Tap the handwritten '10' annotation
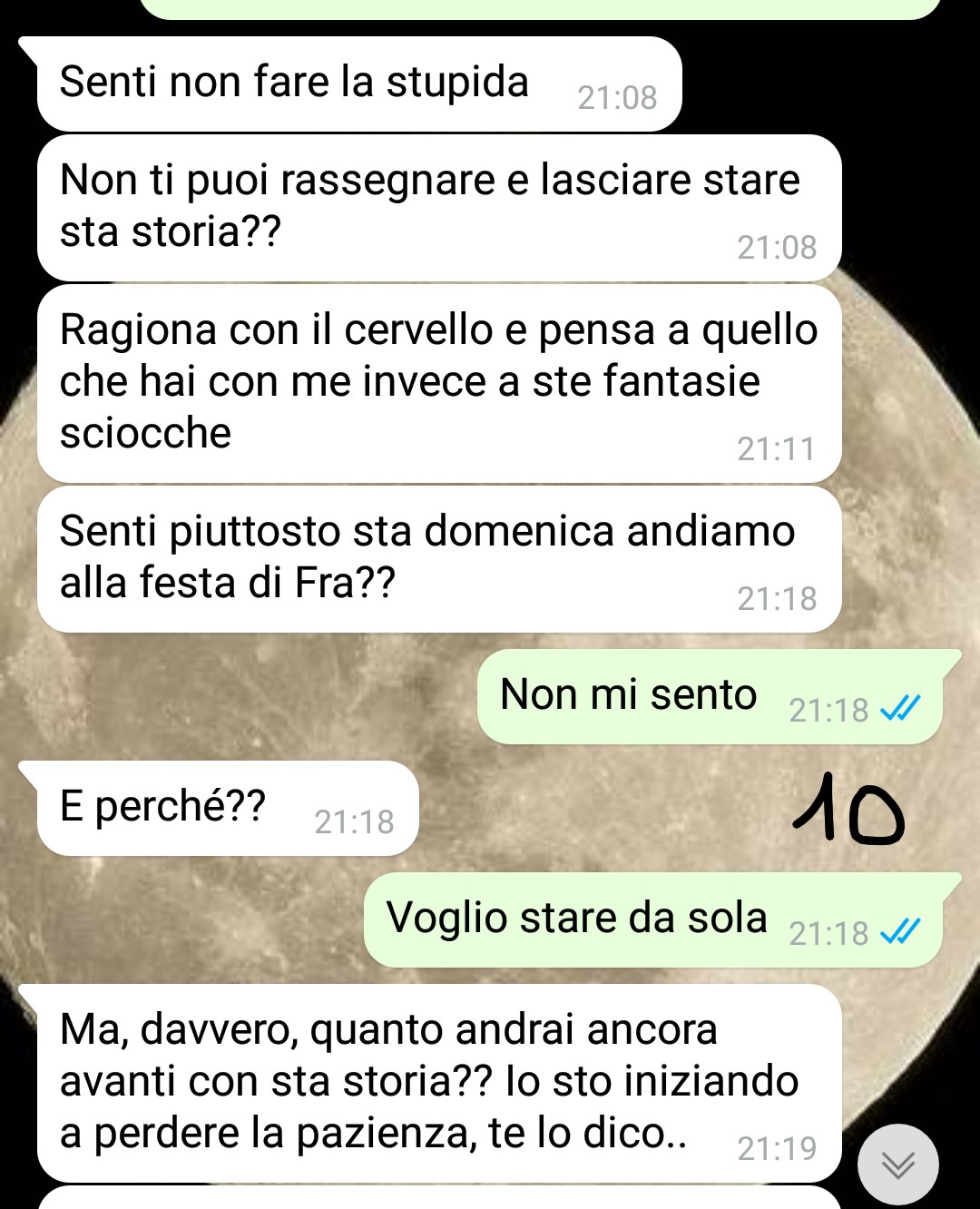 click(848, 810)
